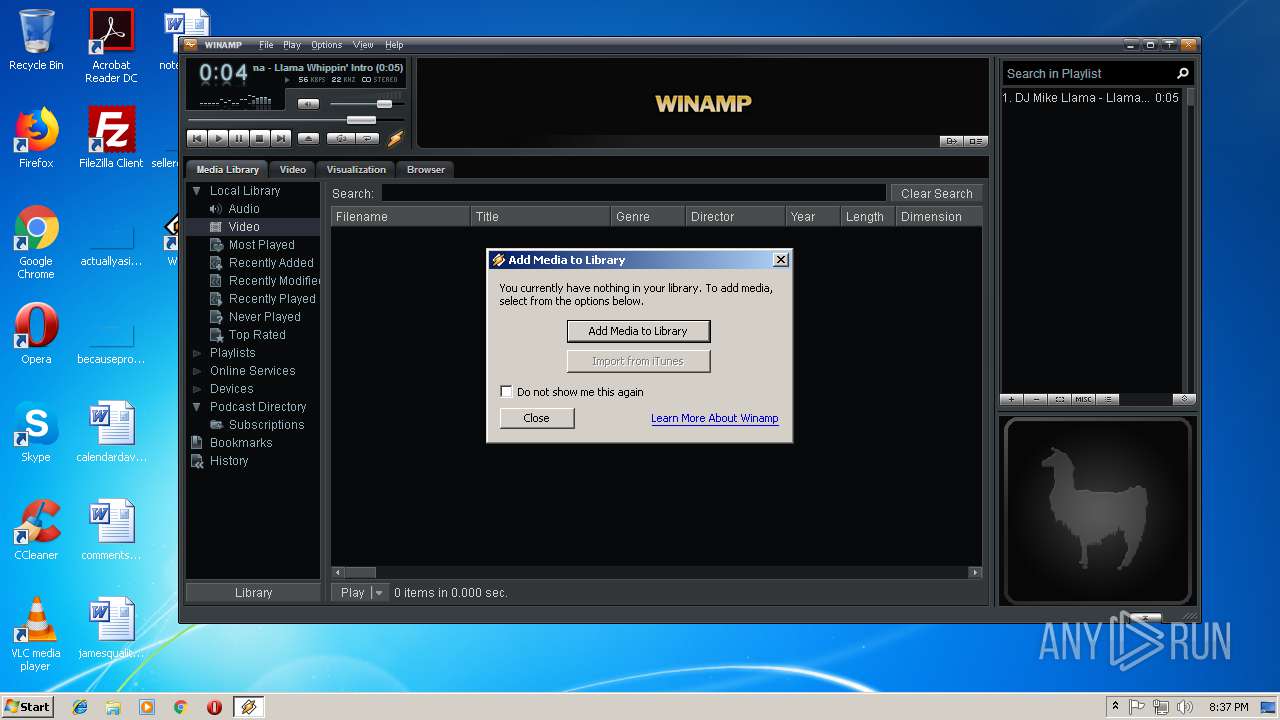Open History in the library tree

pyautogui.click(x=229, y=461)
